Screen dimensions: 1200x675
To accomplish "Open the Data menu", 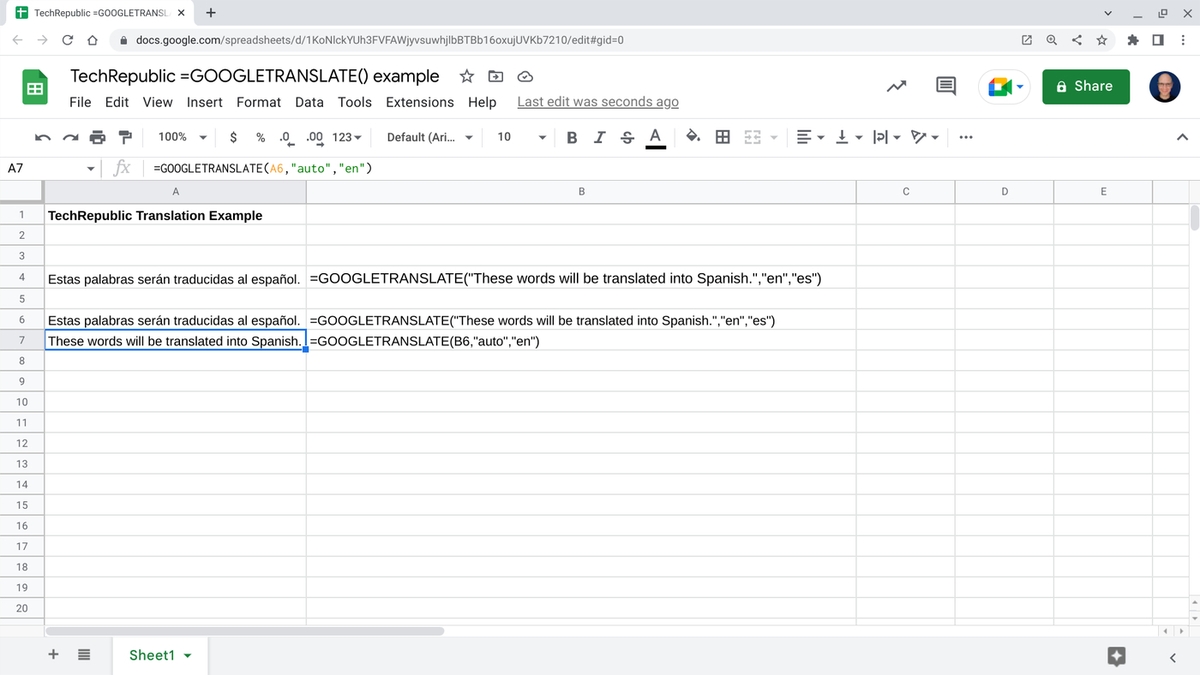I will (309, 102).
